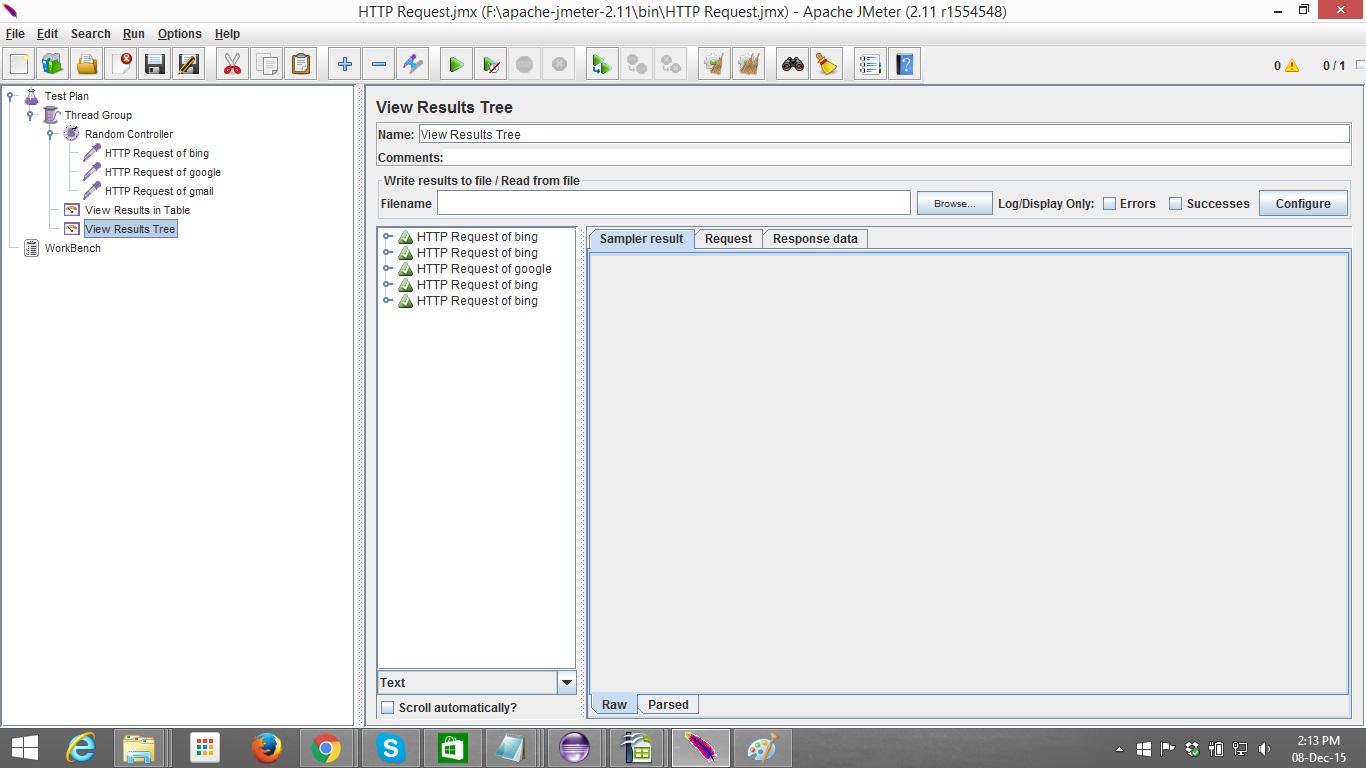The height and width of the screenshot is (768, 1366).
Task: Click the Paste clipboard icon
Action: coord(301,65)
